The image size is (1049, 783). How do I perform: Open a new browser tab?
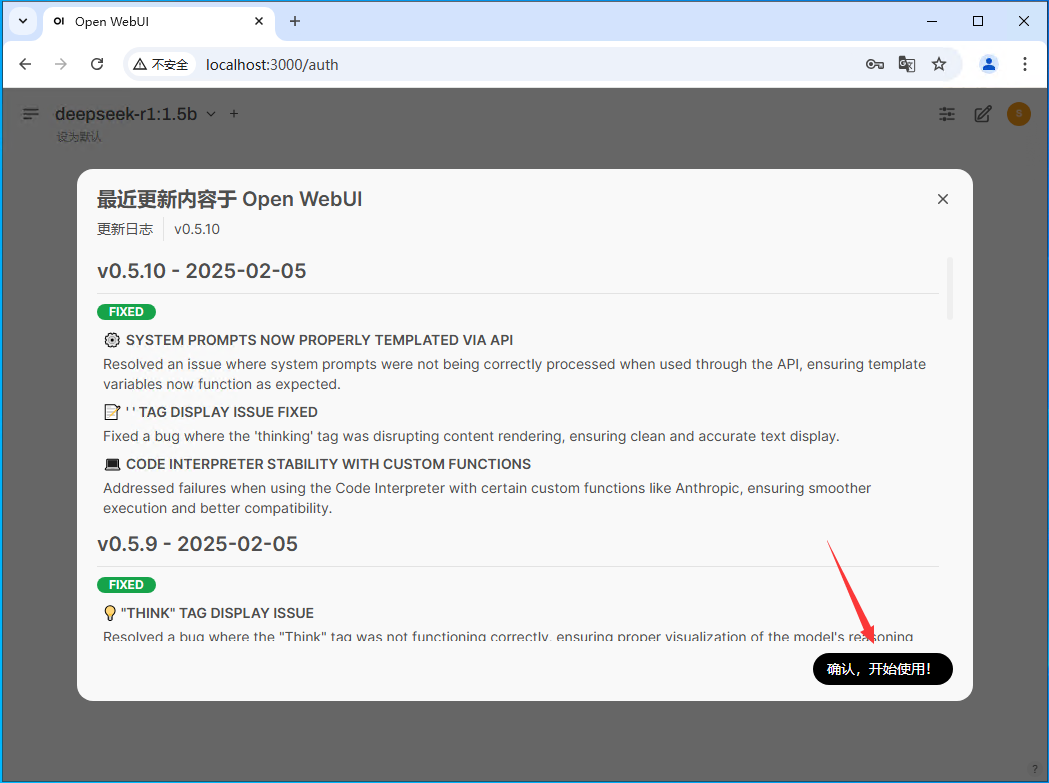pos(294,21)
